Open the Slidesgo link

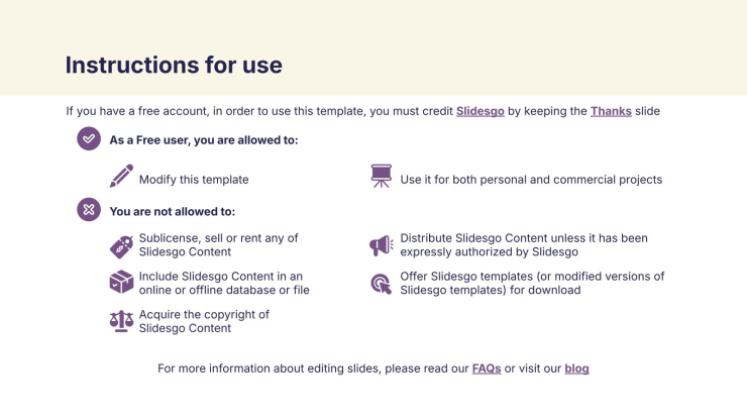480,111
